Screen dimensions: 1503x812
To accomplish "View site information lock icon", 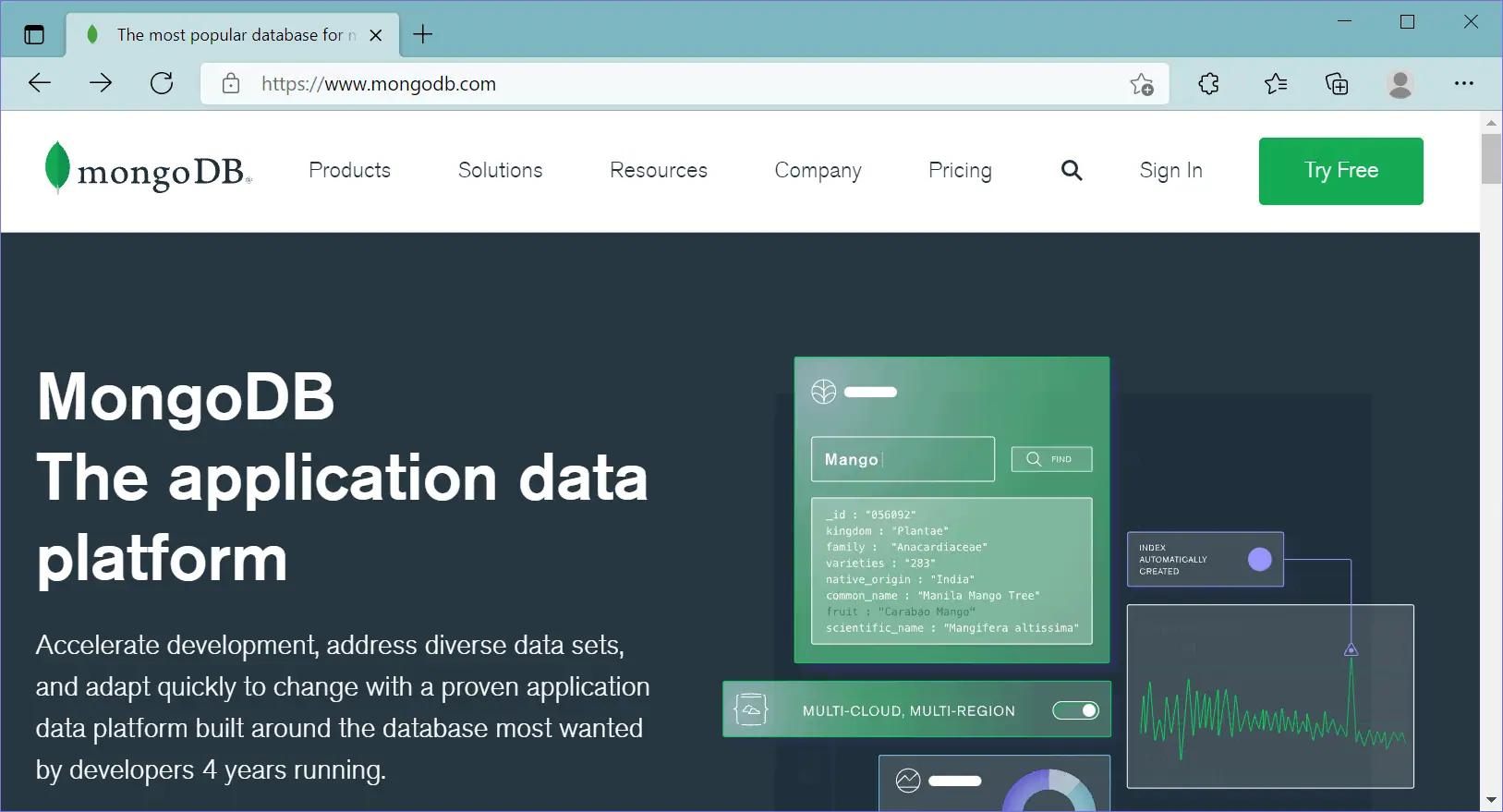I will tap(231, 84).
